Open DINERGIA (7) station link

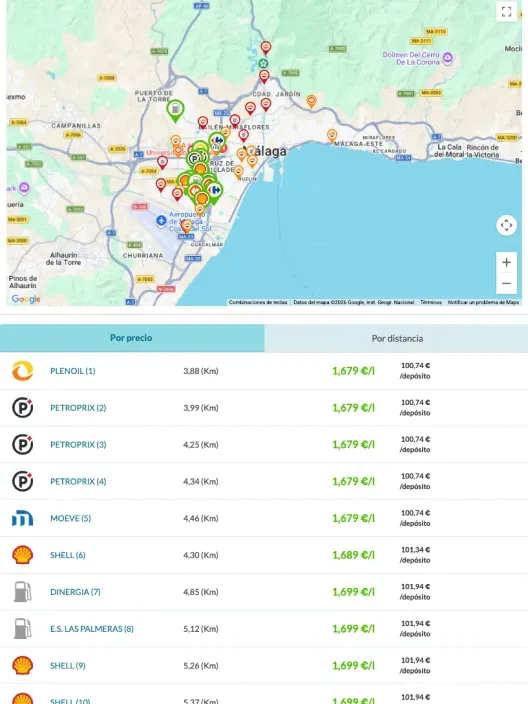[75, 592]
